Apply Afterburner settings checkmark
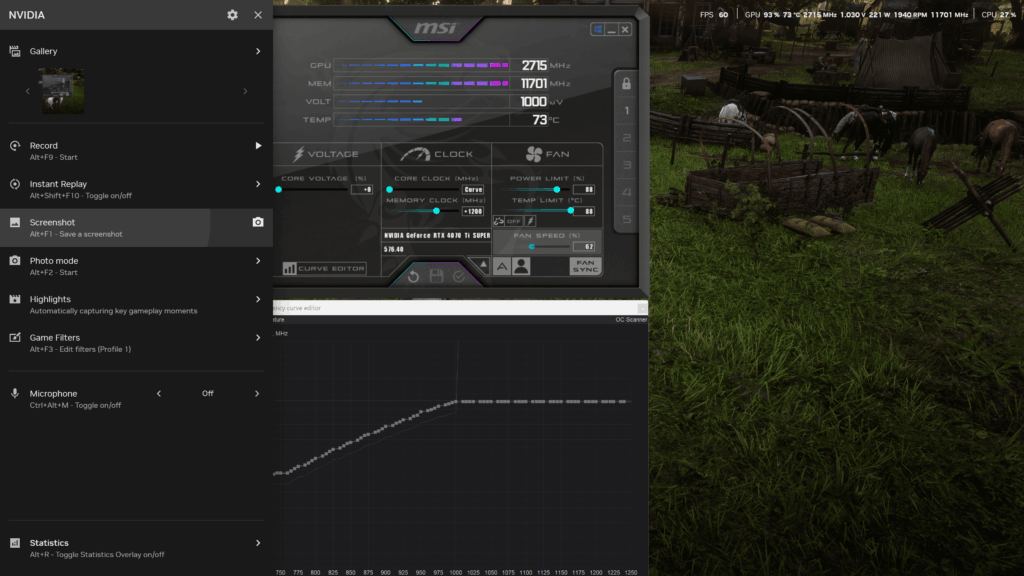The height and width of the screenshot is (576, 1024). 459,277
